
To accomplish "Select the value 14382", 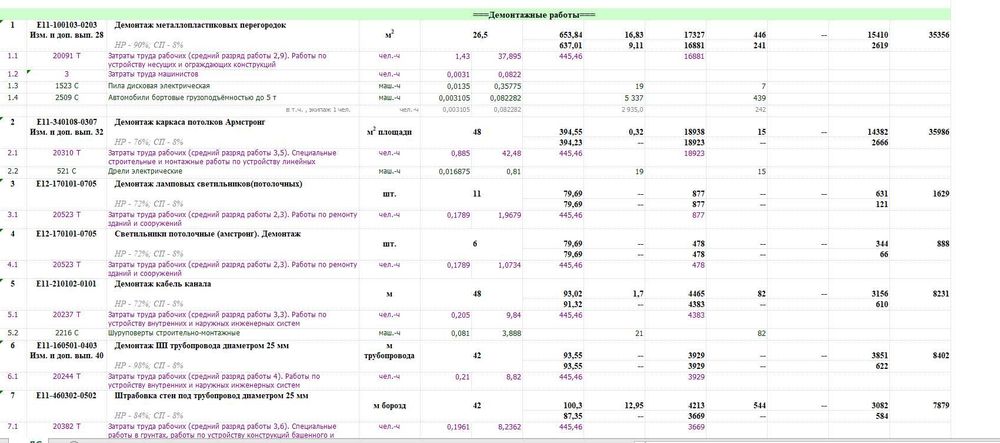I will tap(878, 132).
